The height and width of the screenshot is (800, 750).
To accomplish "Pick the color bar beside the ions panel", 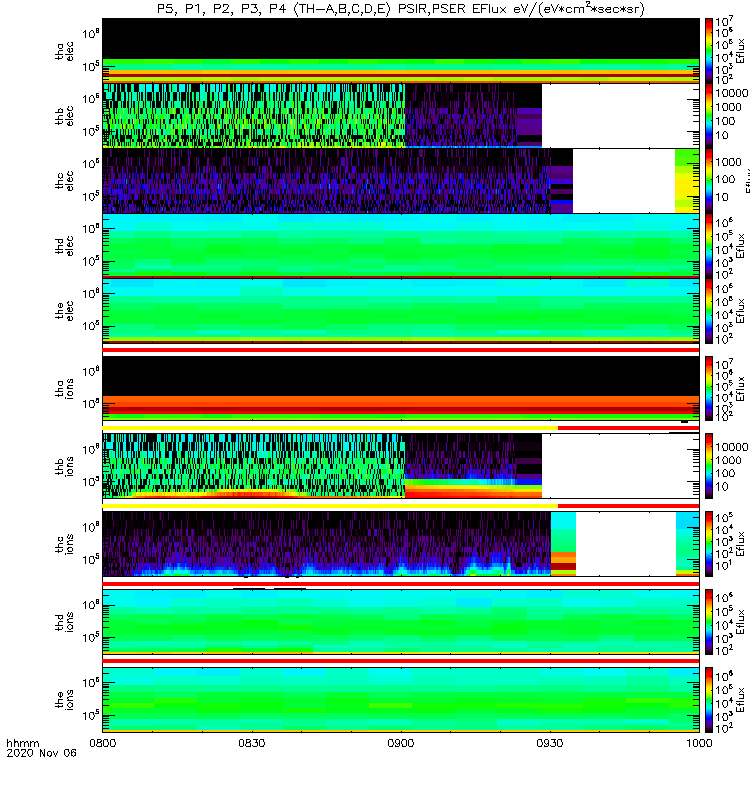I will point(709,700).
